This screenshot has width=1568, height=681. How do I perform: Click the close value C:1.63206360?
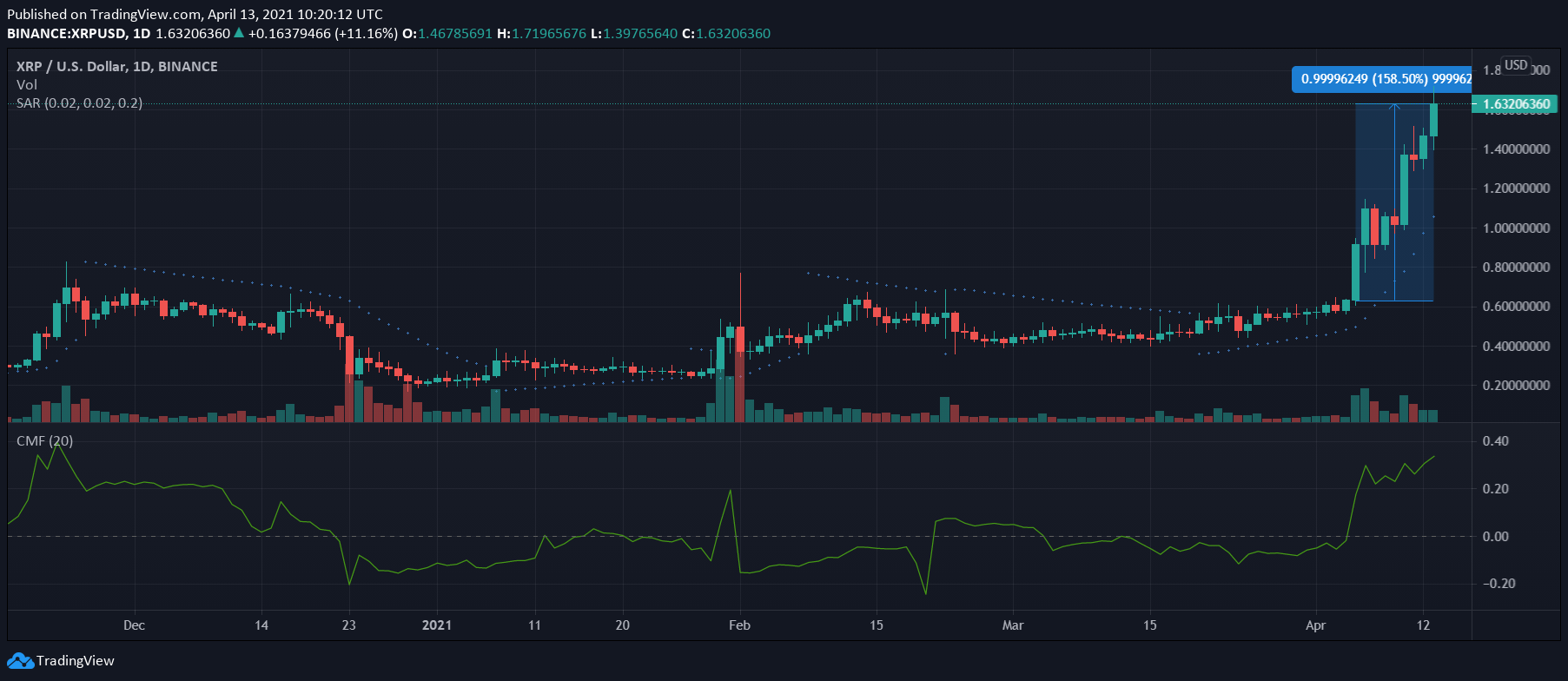pos(726,34)
